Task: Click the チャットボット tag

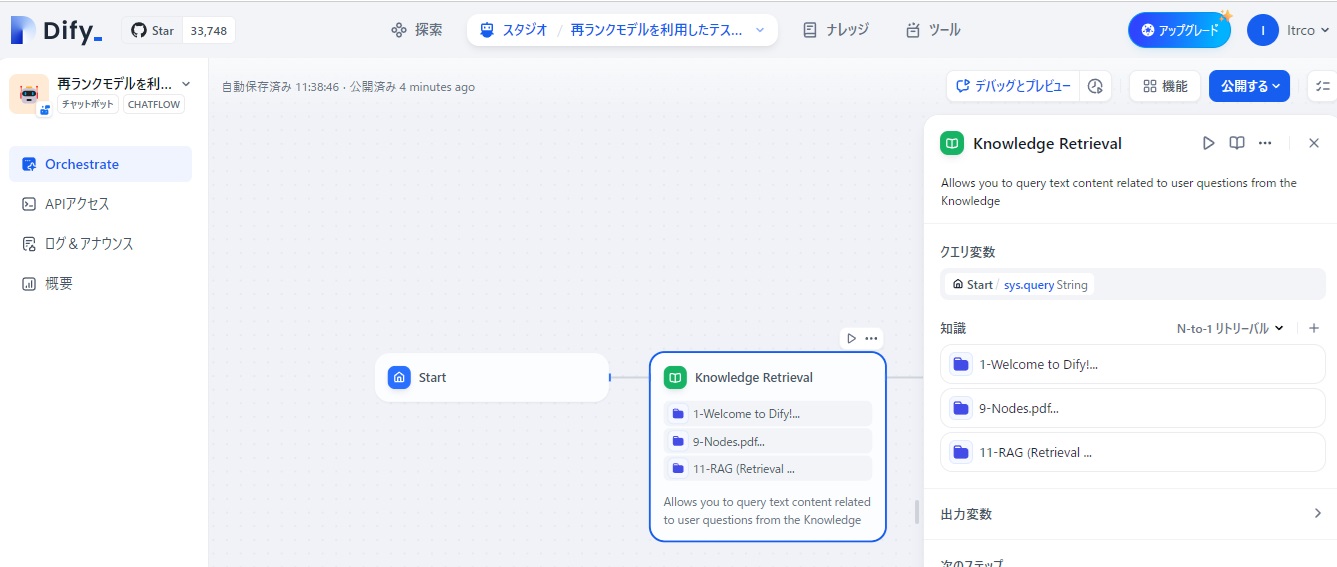Action: 88,104
